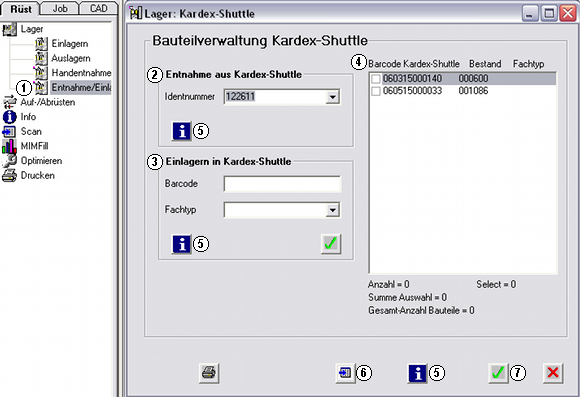Click the printer icon at dialog bottom
This screenshot has width=580, height=397.
[x=209, y=373]
